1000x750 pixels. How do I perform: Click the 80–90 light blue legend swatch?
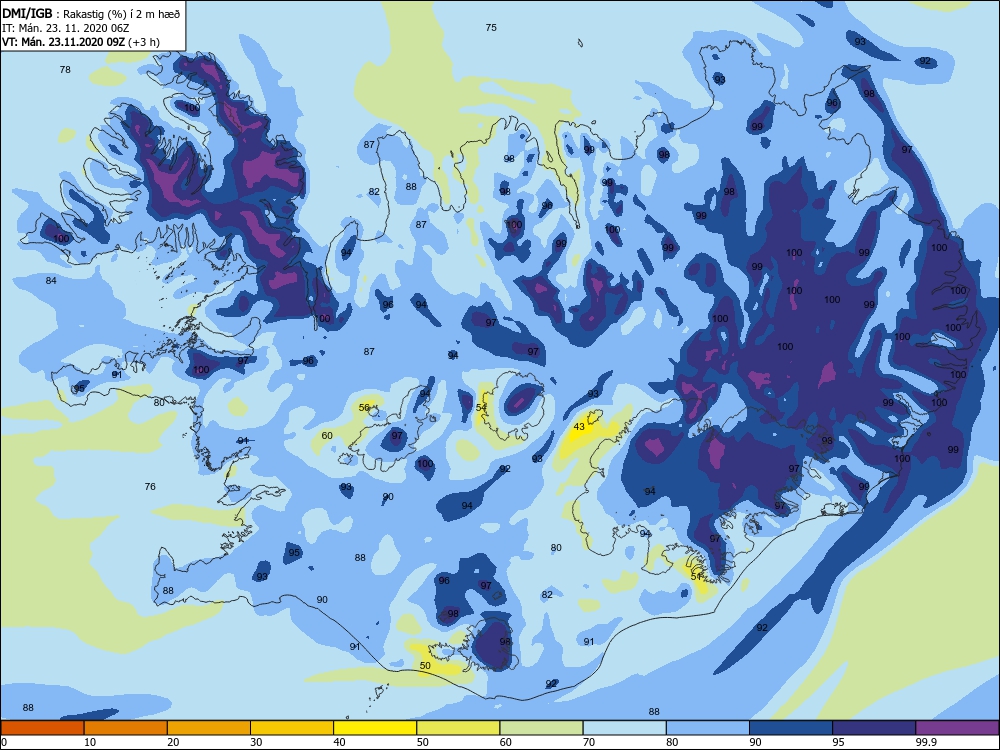(708, 728)
